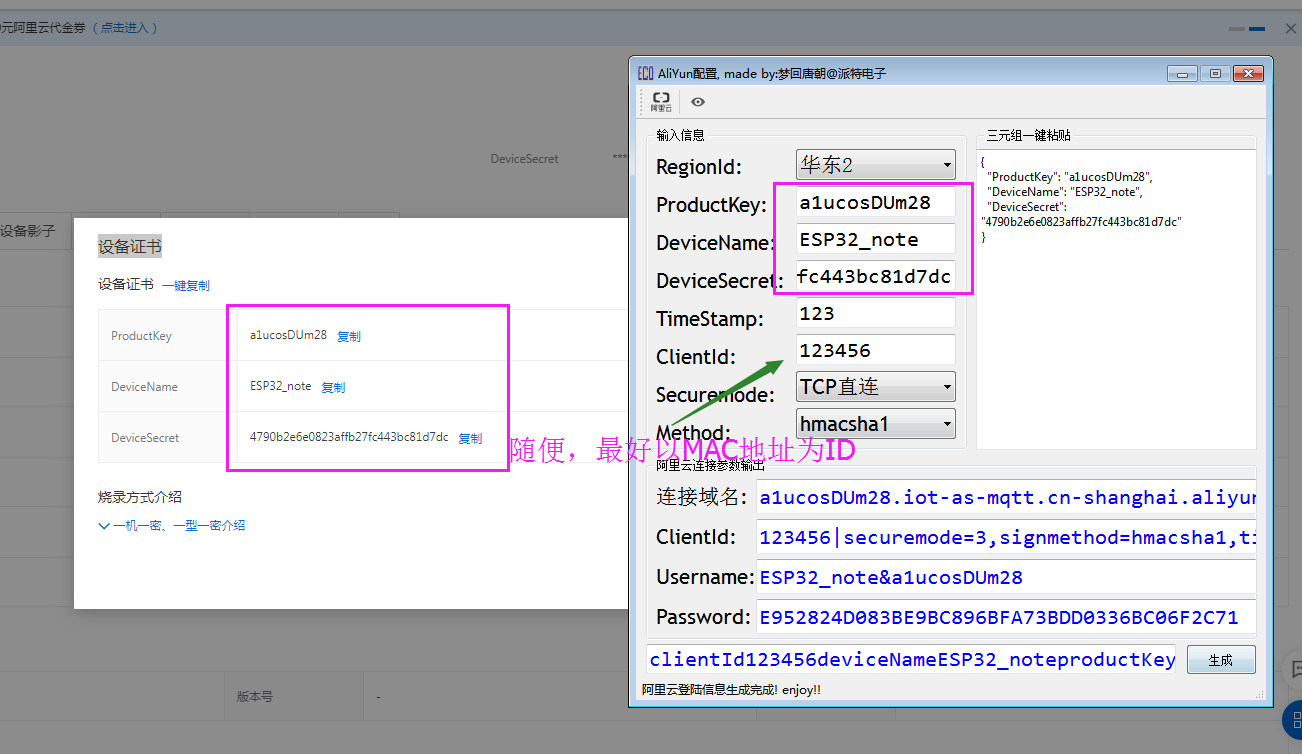Image resolution: width=1302 pixels, height=754 pixels.
Task: Click the DeviceSecret input field
Action: coord(876,276)
